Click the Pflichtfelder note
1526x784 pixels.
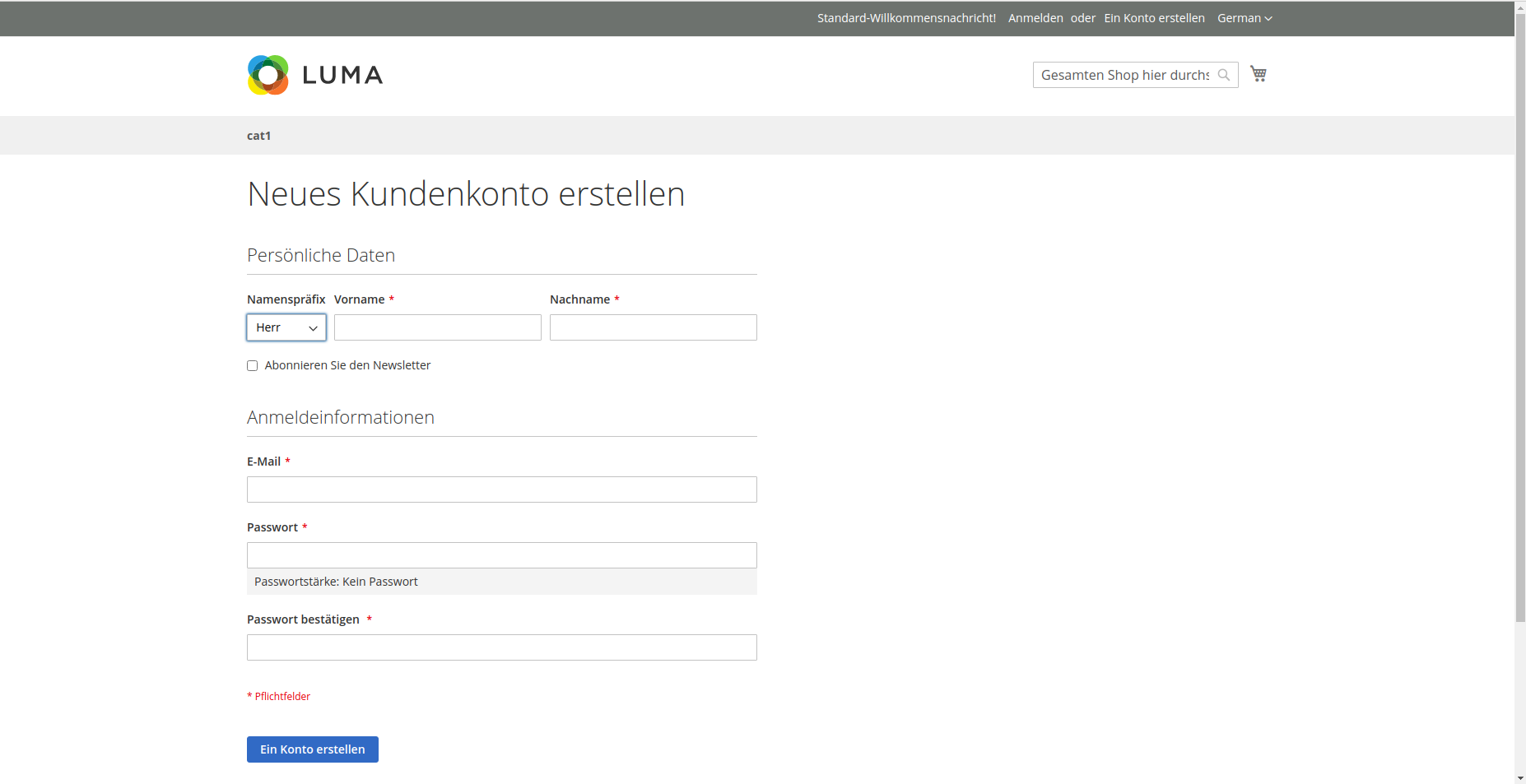point(278,696)
